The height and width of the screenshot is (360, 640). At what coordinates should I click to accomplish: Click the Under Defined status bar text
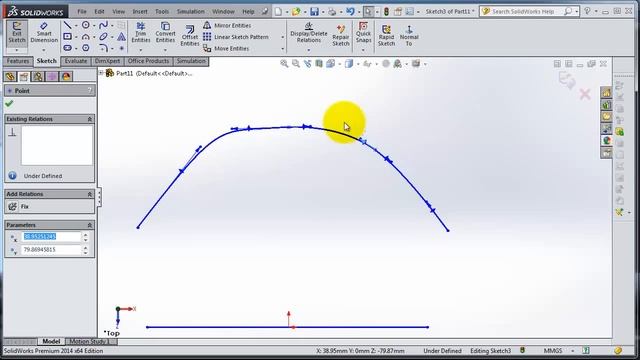(442, 351)
